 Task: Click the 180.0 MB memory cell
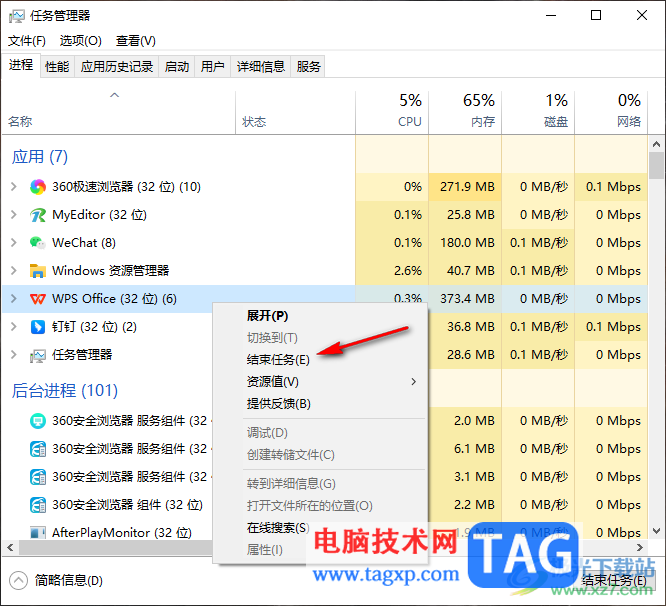(465, 243)
